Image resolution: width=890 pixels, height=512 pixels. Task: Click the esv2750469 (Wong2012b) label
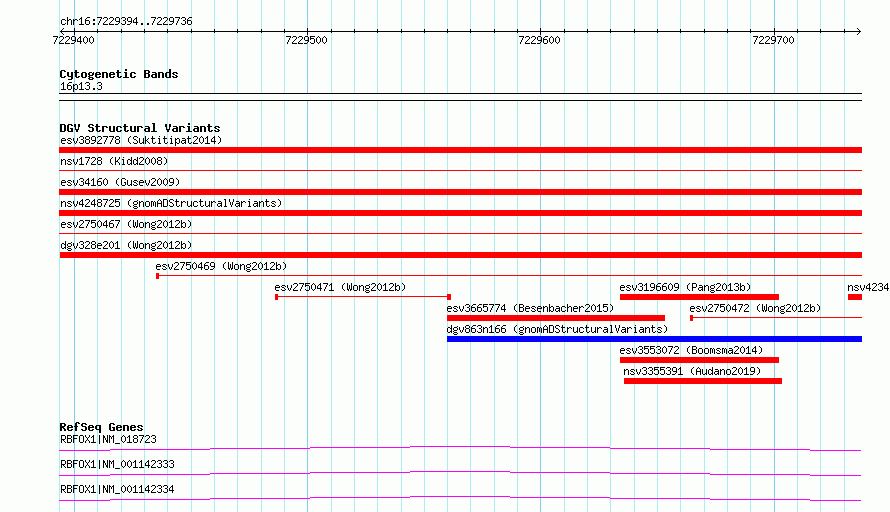[221, 266]
